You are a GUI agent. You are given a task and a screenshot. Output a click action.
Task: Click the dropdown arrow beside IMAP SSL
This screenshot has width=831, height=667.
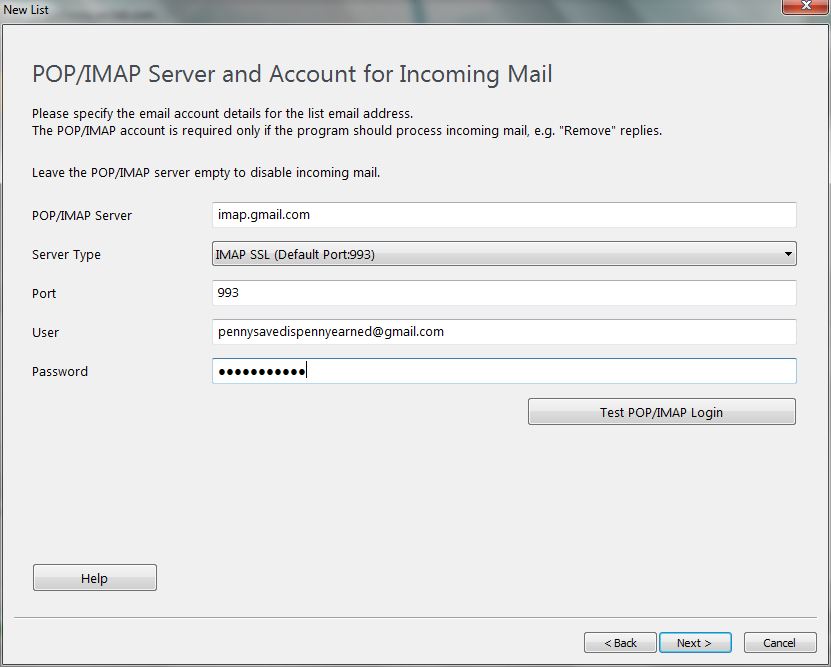click(786, 254)
